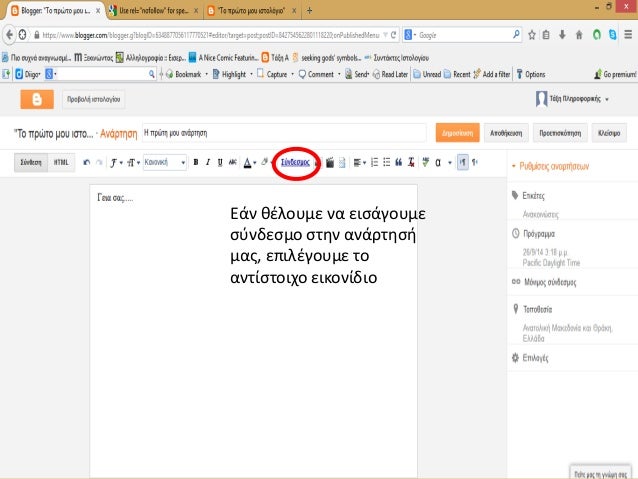Expand the Ετικέτες labels section
638x479 pixels.
(x=532, y=196)
